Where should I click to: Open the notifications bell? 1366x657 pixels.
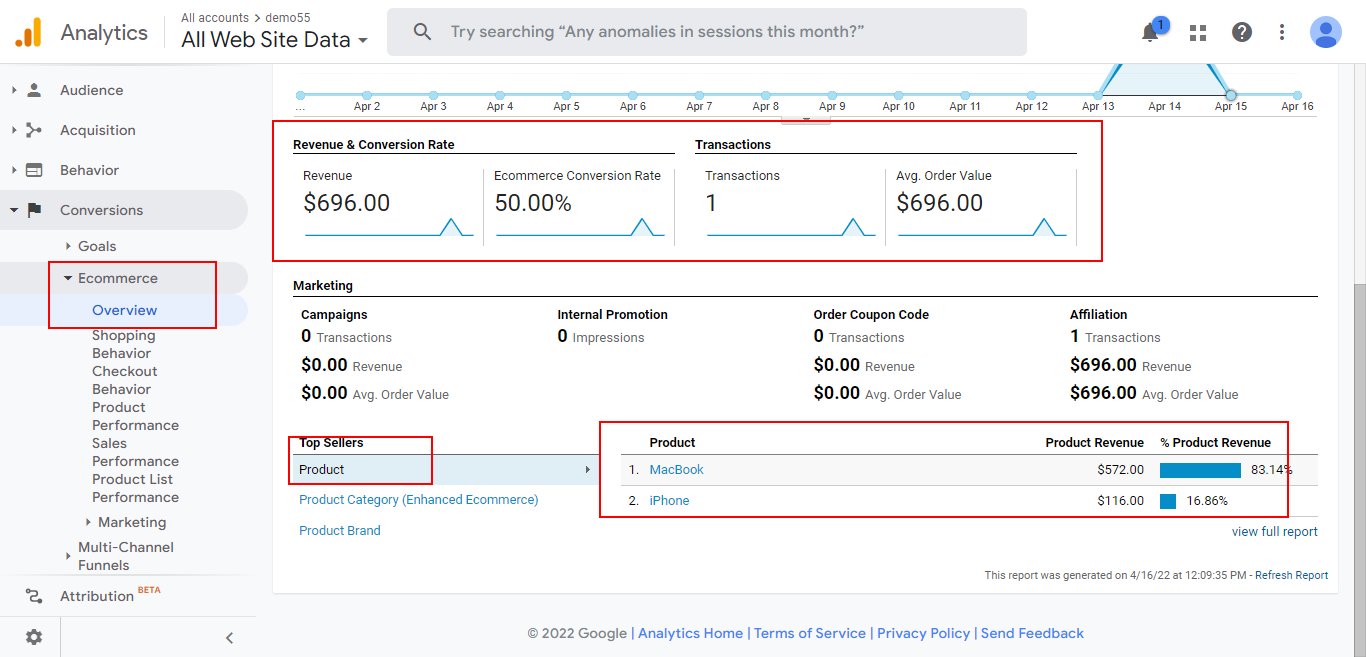pyautogui.click(x=1148, y=32)
